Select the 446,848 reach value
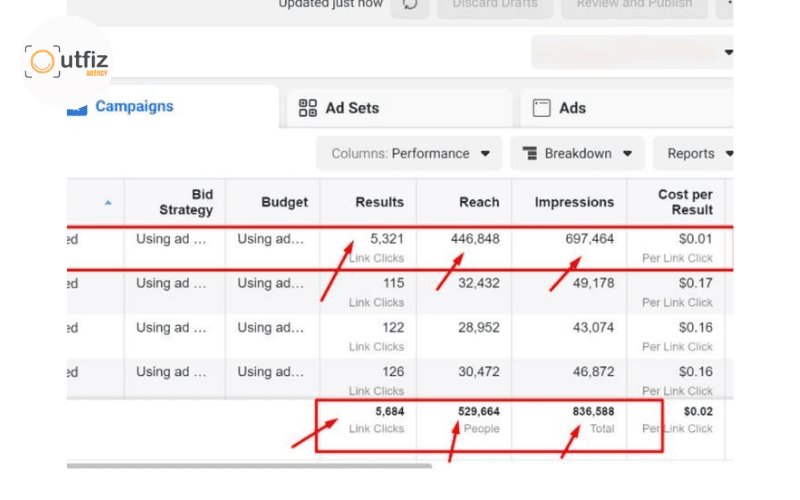Viewport: 800px width, 500px height. [475, 239]
